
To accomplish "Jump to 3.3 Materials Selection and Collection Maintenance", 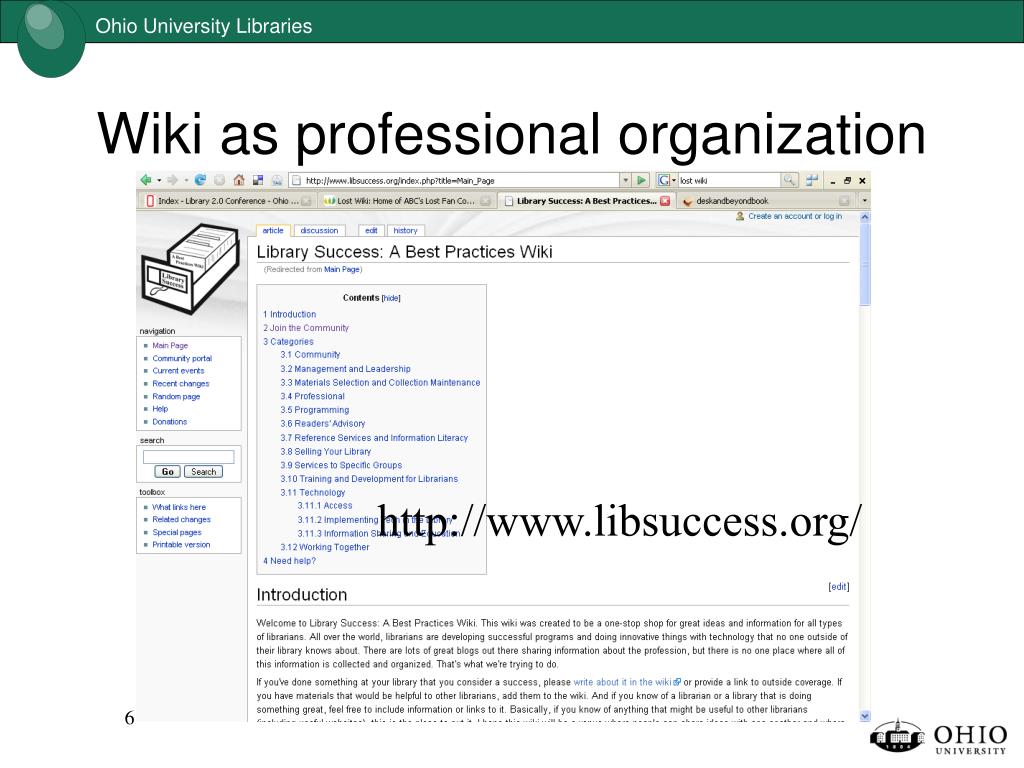I will [x=380, y=383].
